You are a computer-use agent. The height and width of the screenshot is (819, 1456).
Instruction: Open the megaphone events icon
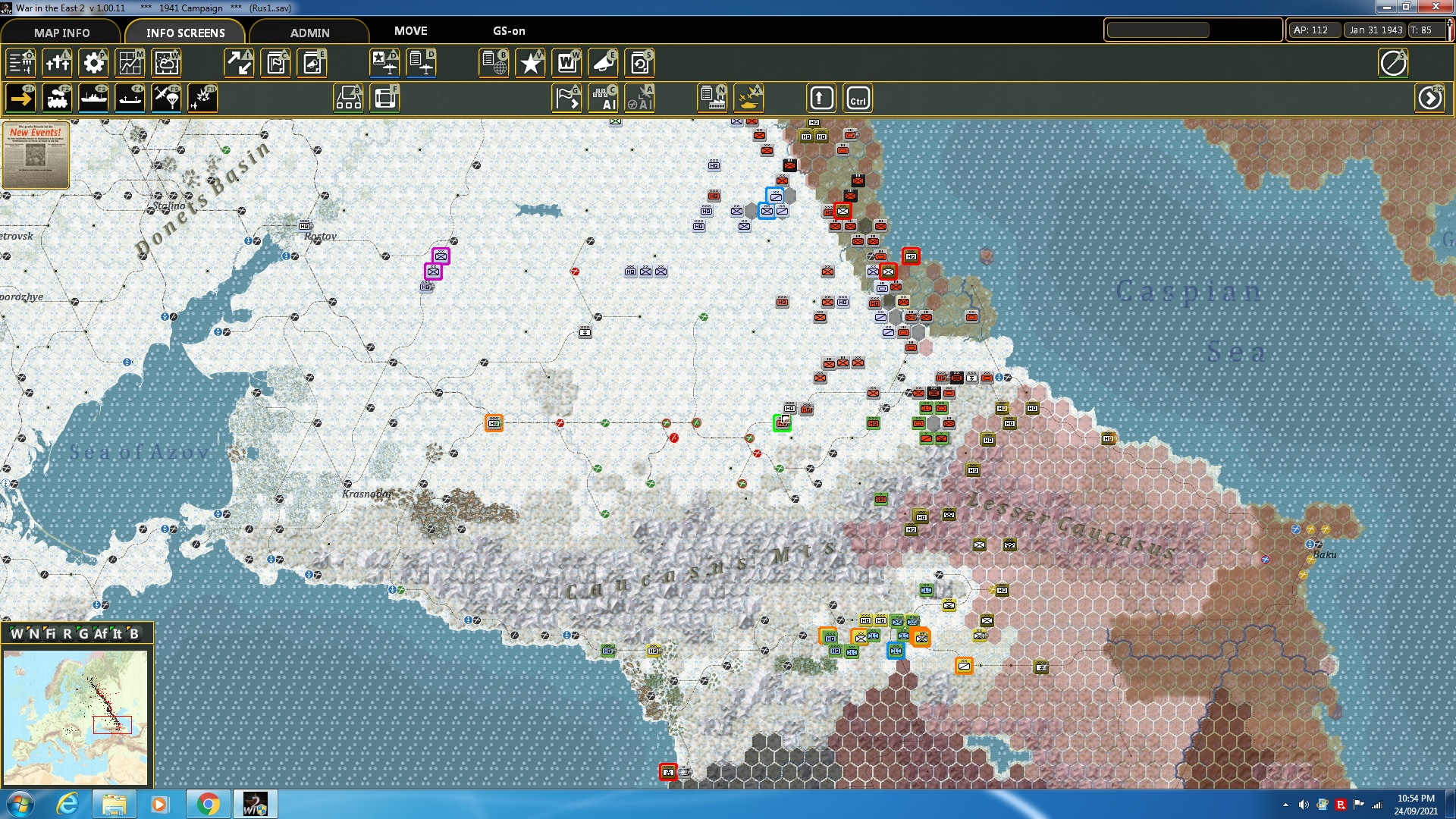pos(604,63)
